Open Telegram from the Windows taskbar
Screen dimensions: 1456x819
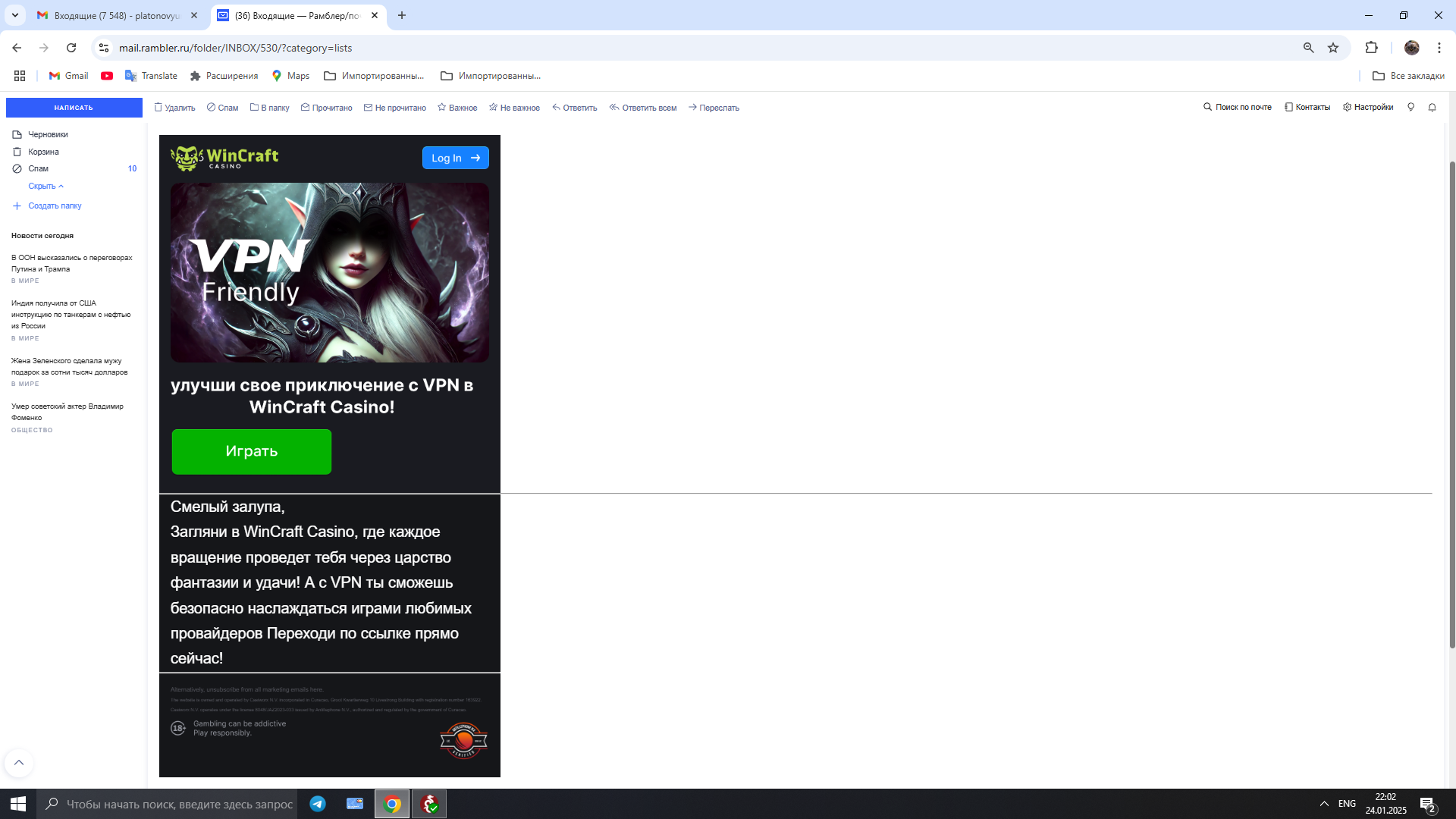[x=318, y=804]
